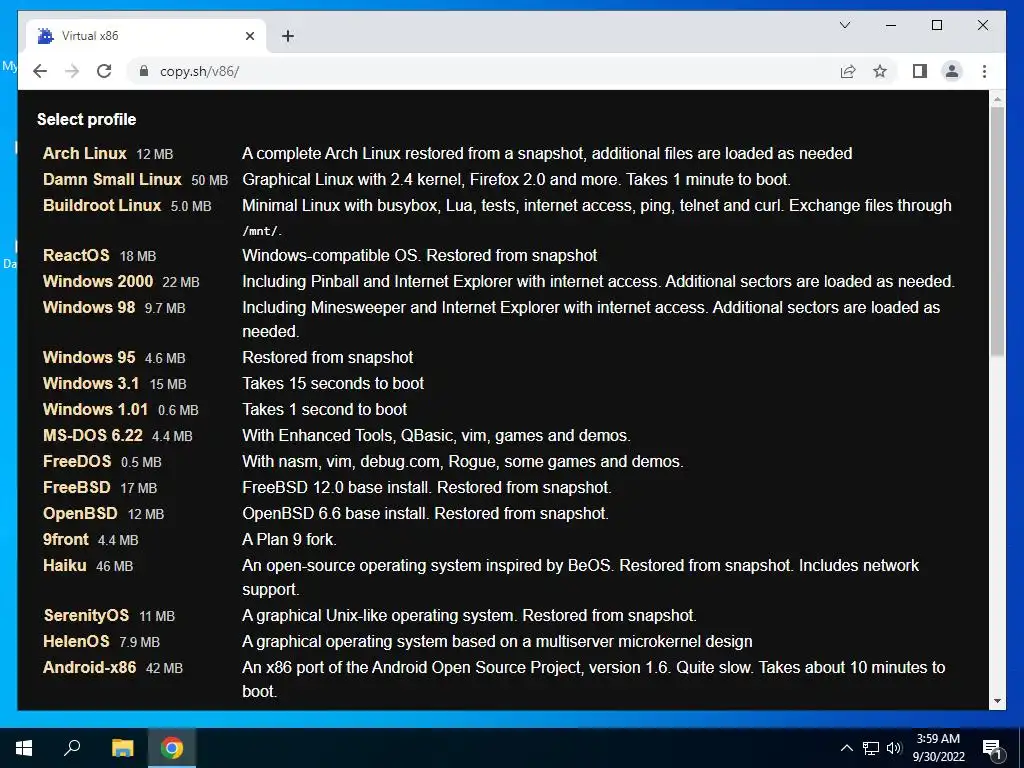Start the Windows 3.1 profile

[91, 383]
